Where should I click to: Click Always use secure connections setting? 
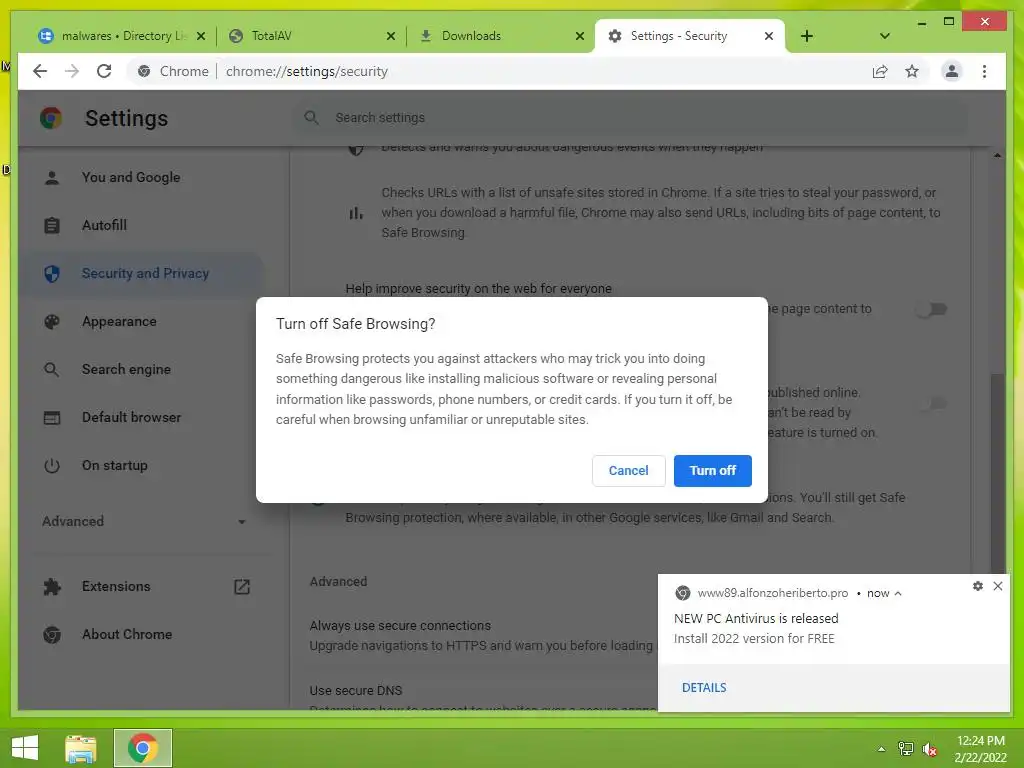(x=481, y=635)
